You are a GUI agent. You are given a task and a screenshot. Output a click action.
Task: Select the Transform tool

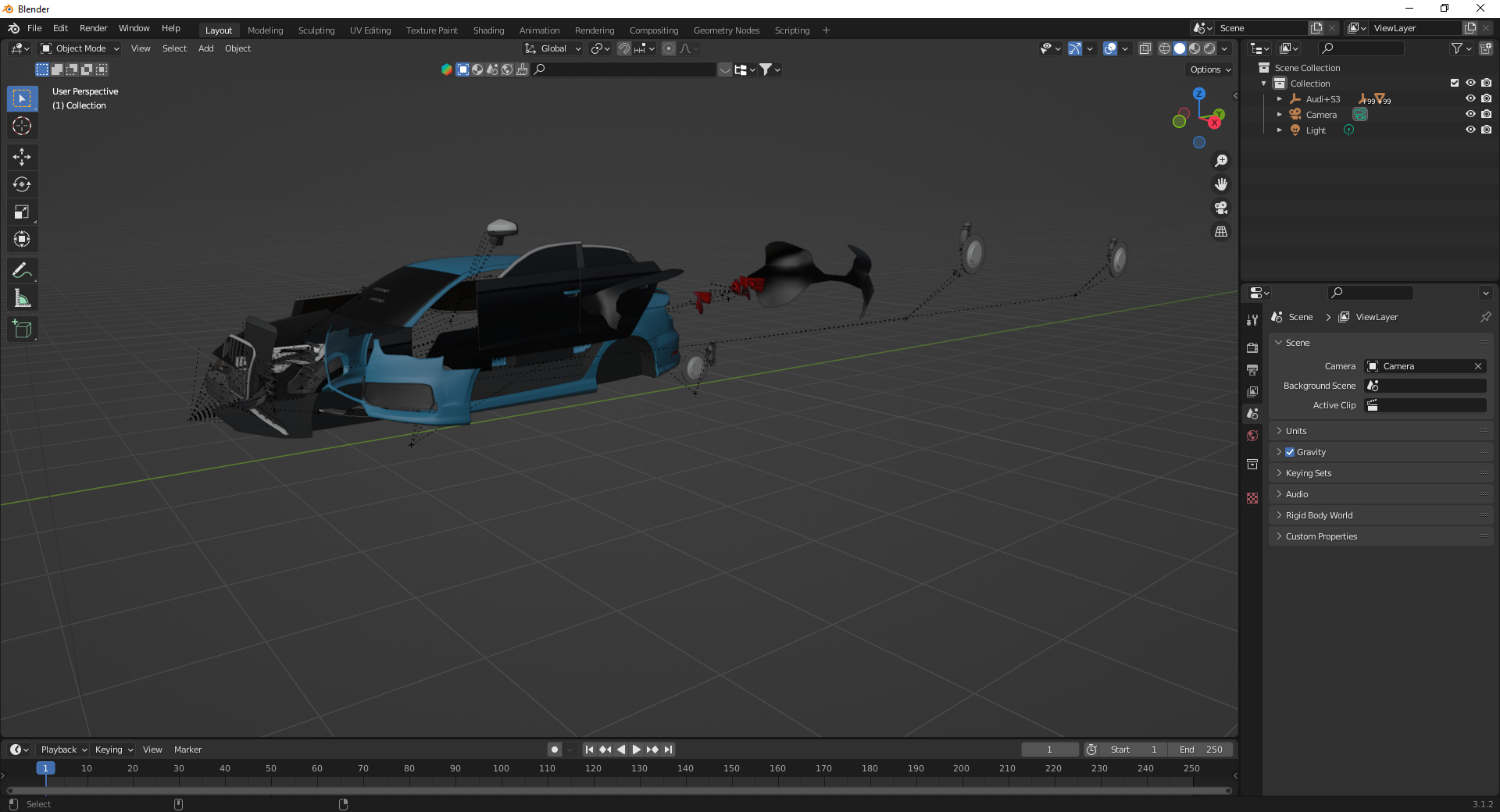(22, 239)
